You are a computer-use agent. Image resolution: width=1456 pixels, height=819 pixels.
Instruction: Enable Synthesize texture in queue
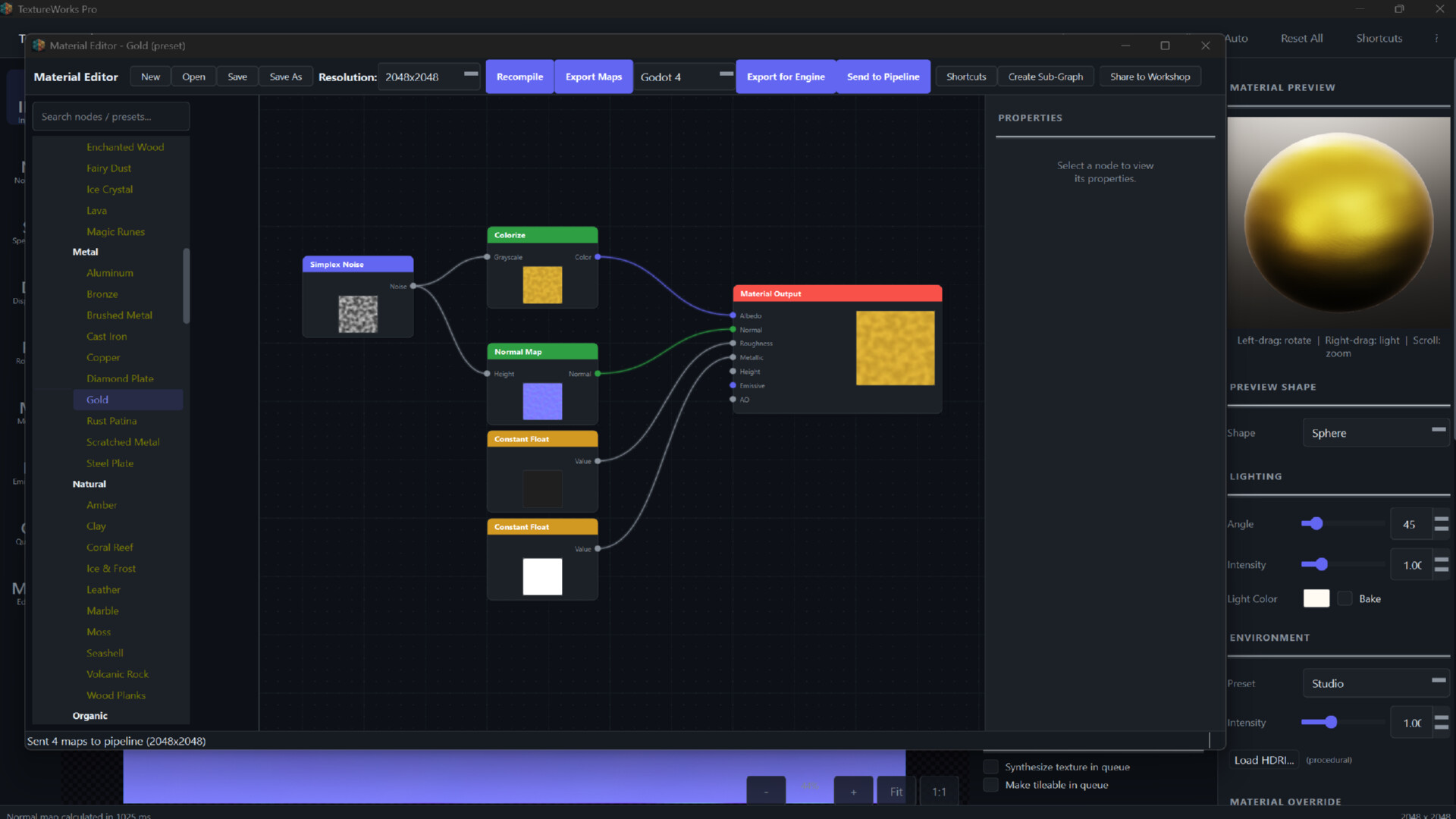pos(990,767)
